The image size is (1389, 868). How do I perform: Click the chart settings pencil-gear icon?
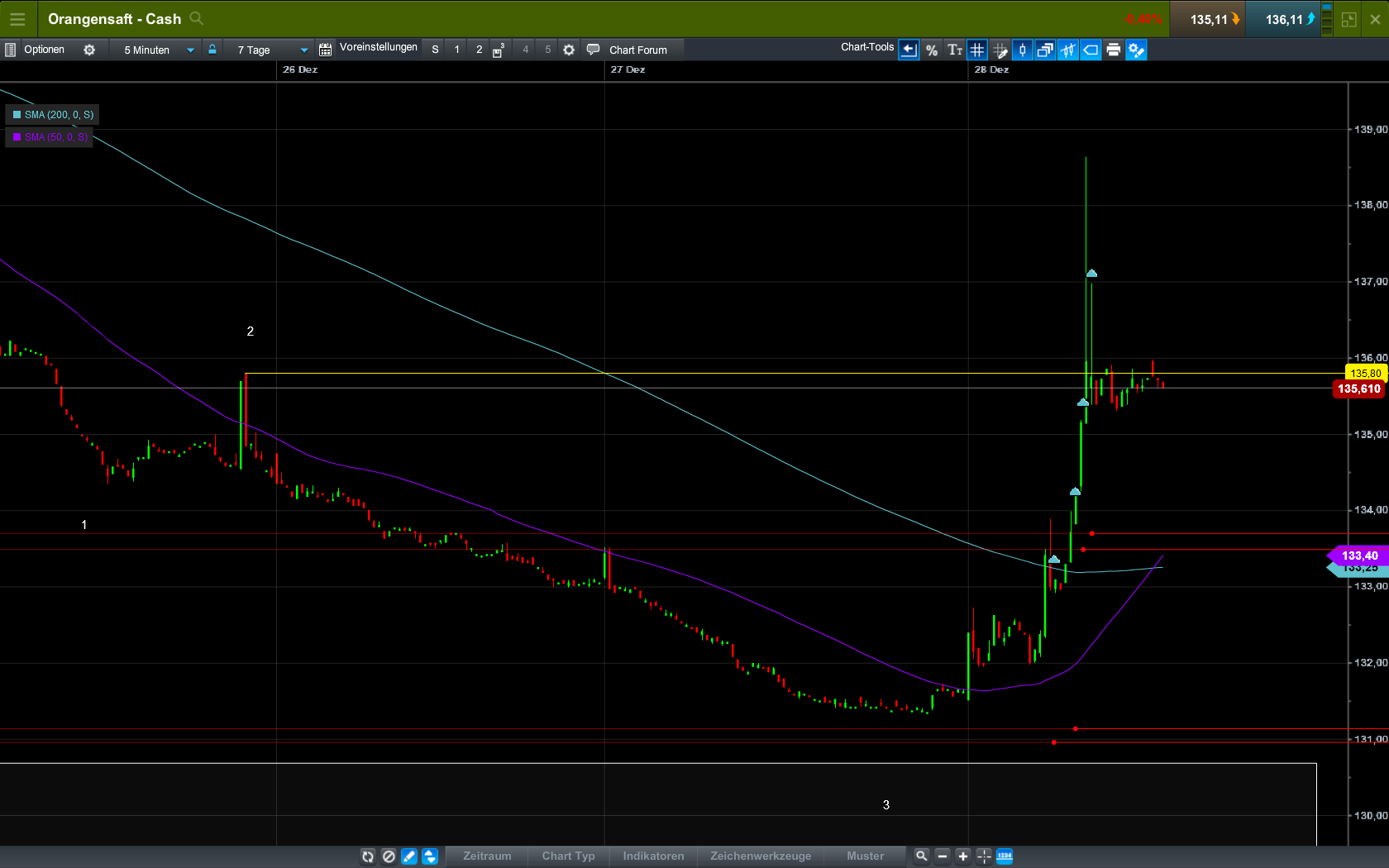1137,50
